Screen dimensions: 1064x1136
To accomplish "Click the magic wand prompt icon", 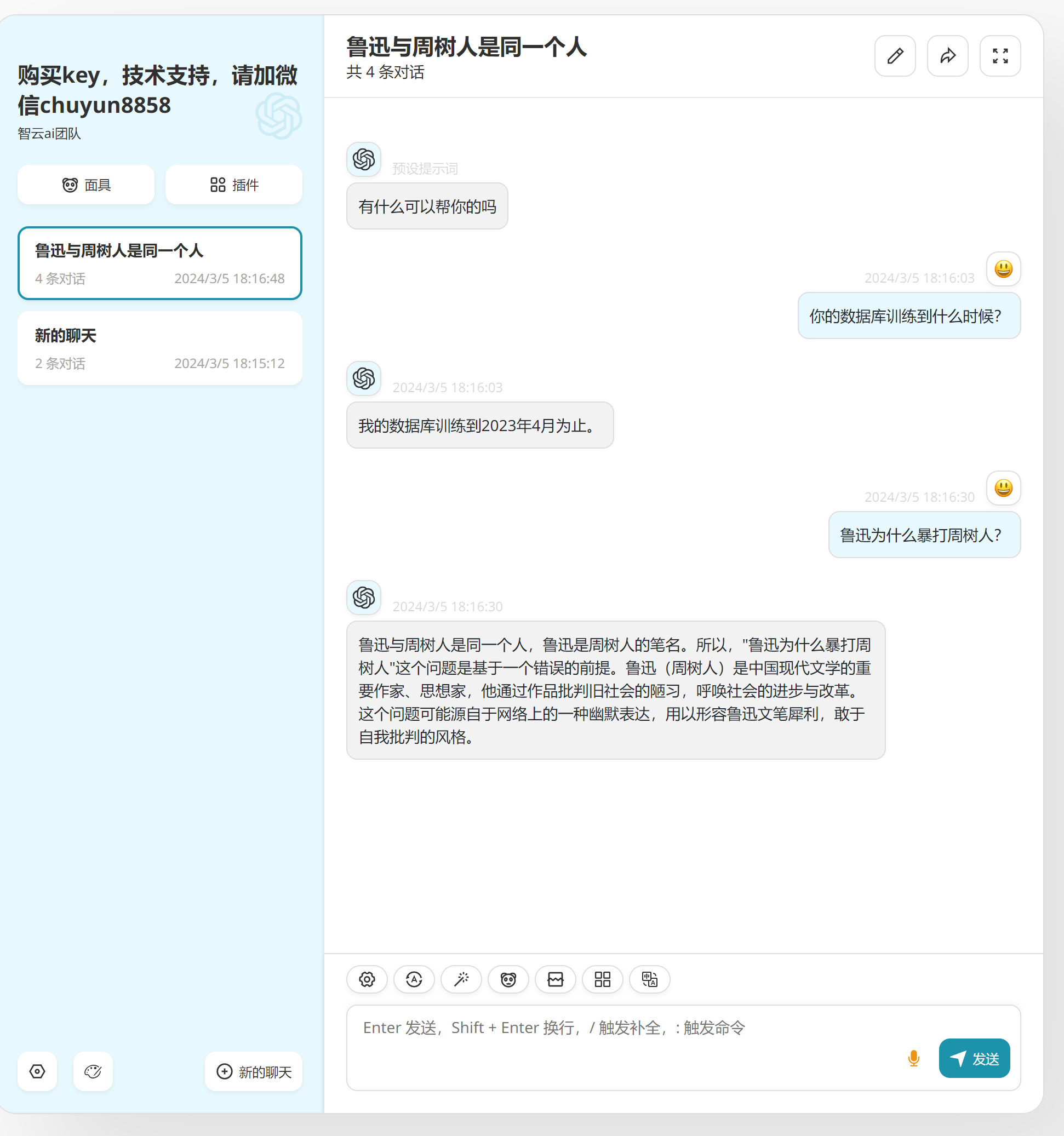I will pos(461,979).
